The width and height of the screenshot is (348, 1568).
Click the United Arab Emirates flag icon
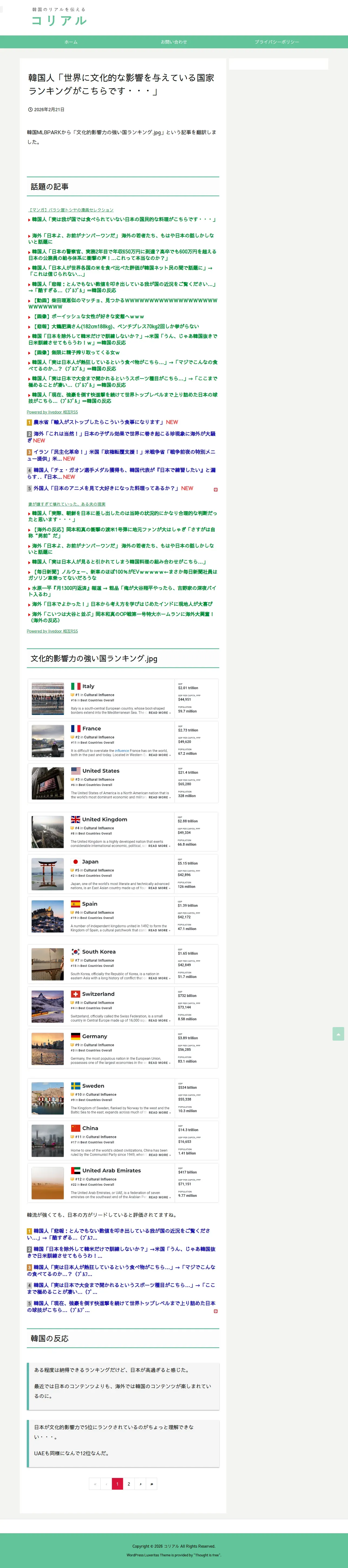75,1170
